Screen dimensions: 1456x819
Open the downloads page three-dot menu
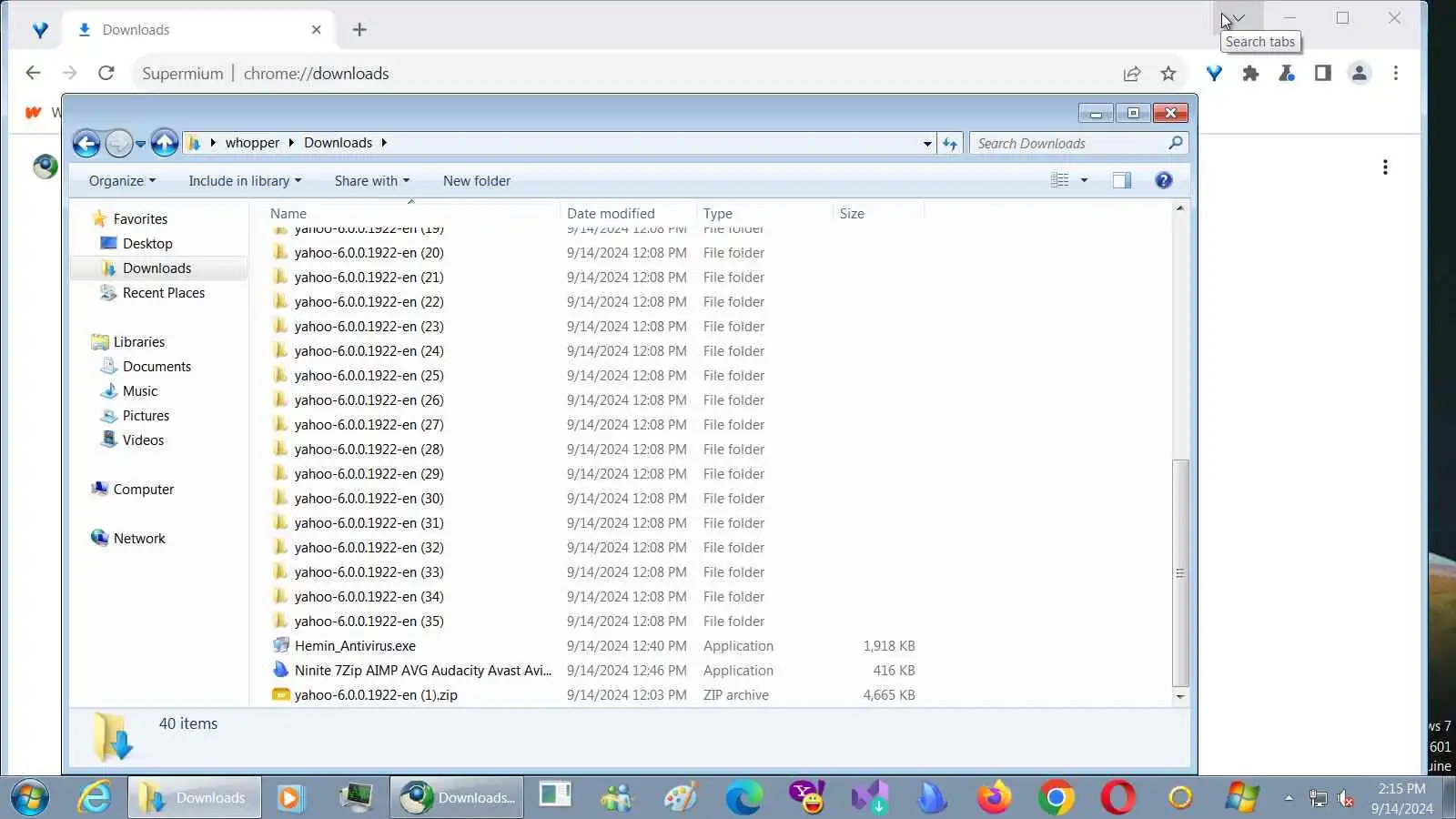point(1385,167)
